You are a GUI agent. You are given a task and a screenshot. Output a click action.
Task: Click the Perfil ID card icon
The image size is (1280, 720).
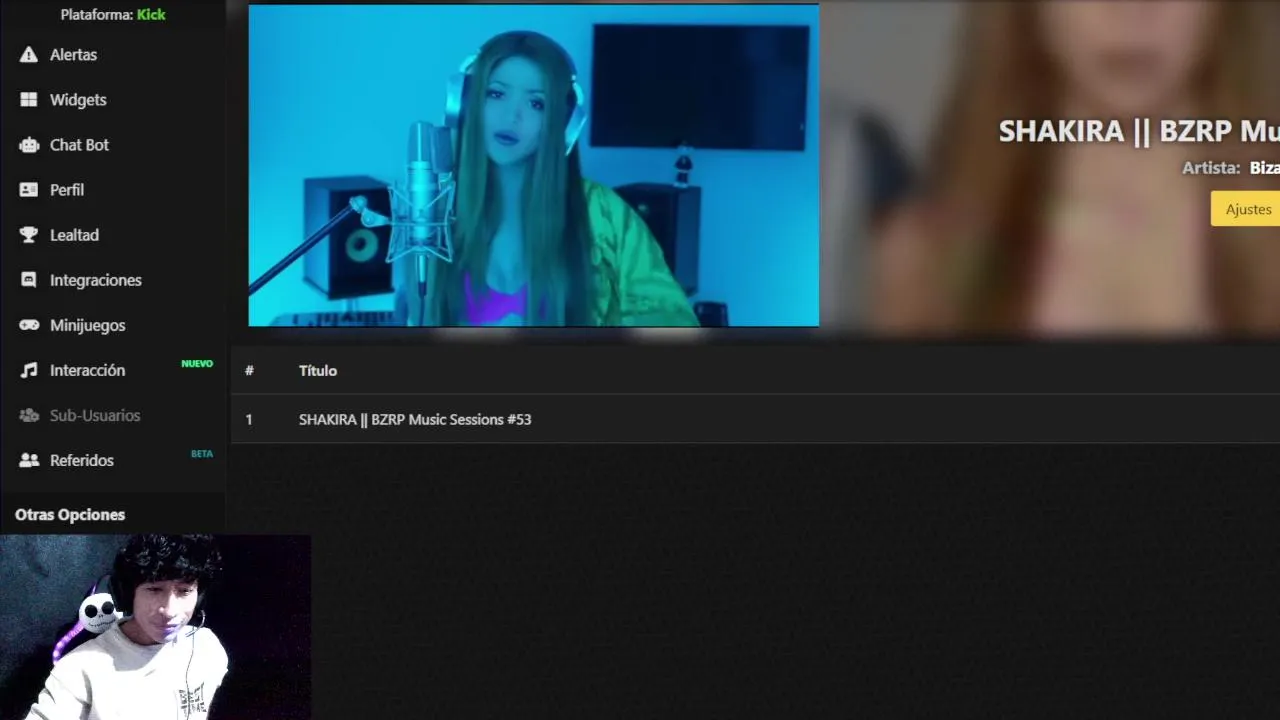29,190
